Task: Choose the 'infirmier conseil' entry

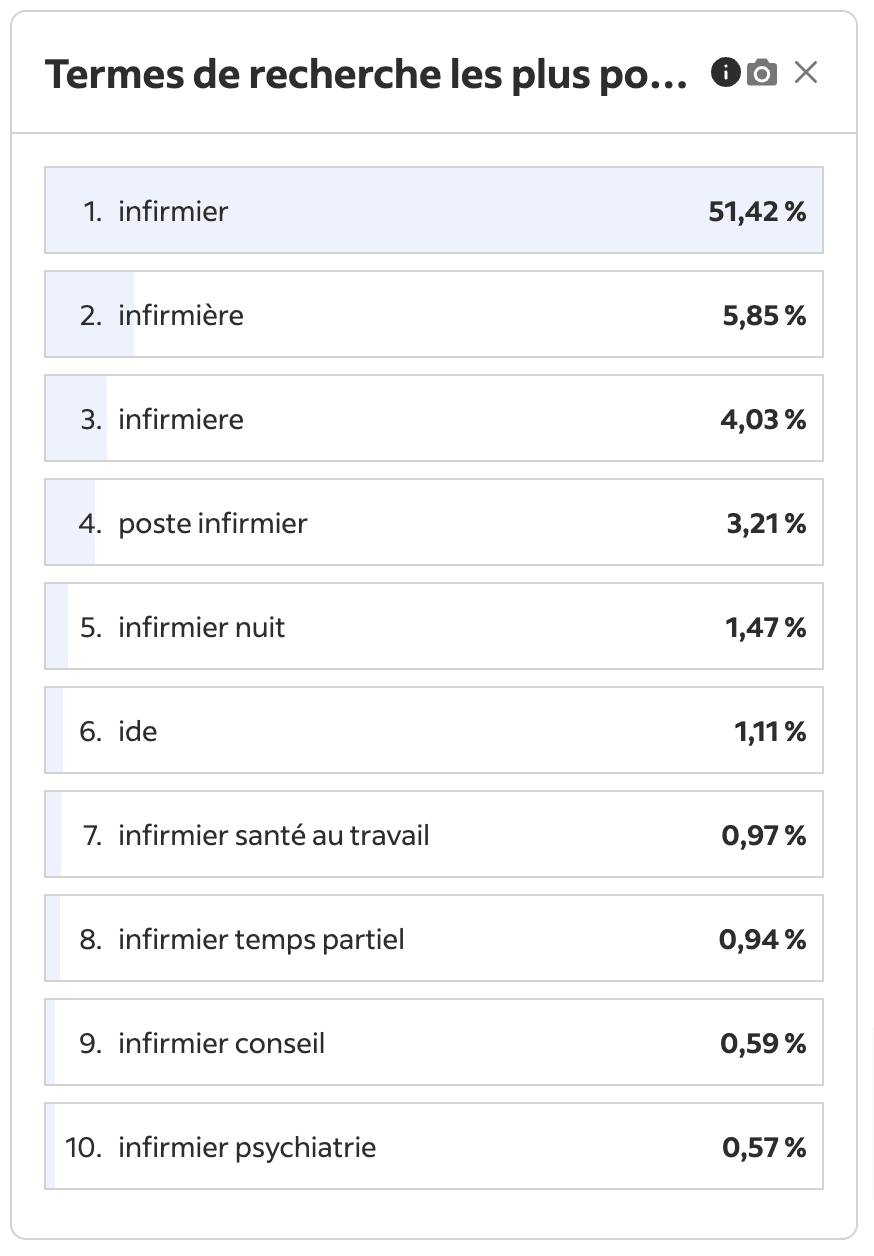Action: 434,1042
